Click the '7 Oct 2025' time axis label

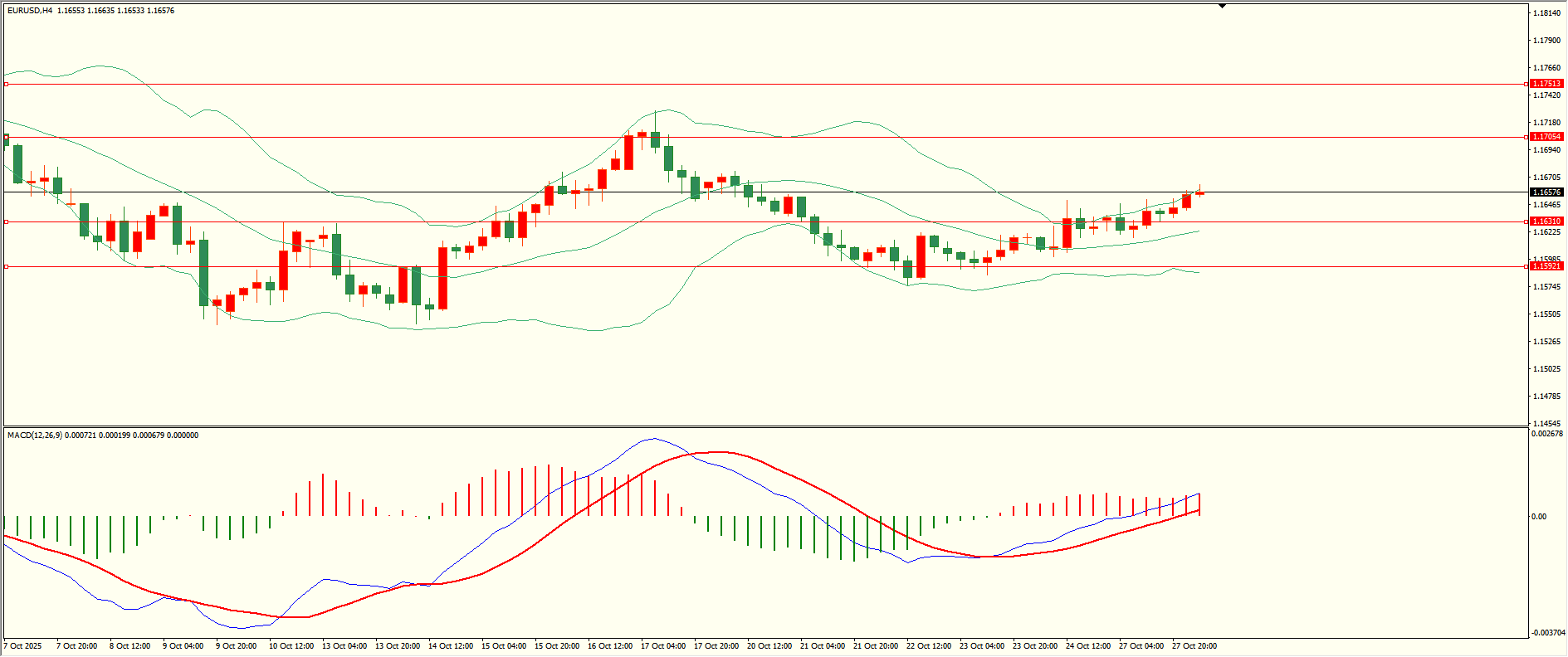[x=23, y=646]
